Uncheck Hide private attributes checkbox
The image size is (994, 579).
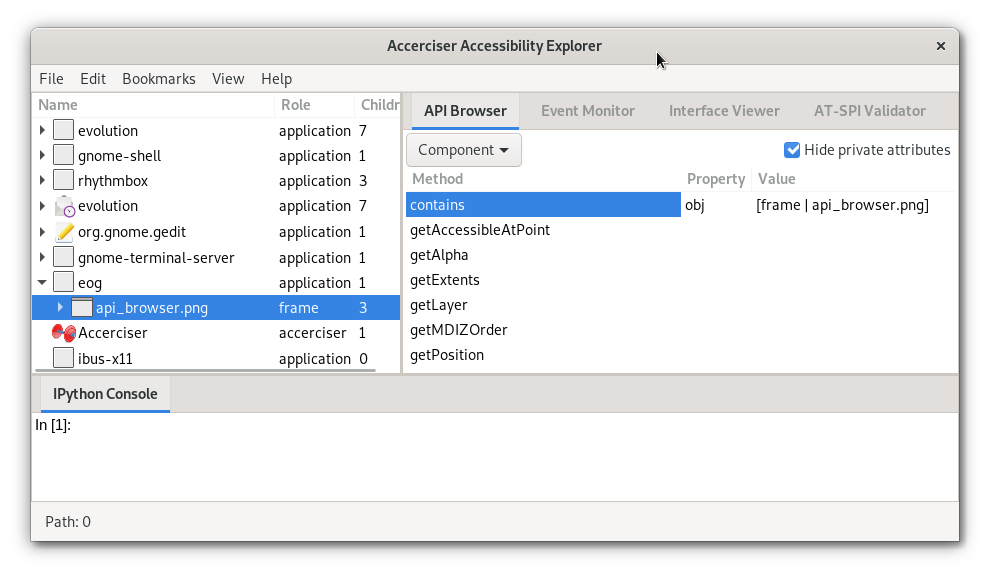pyautogui.click(x=792, y=150)
